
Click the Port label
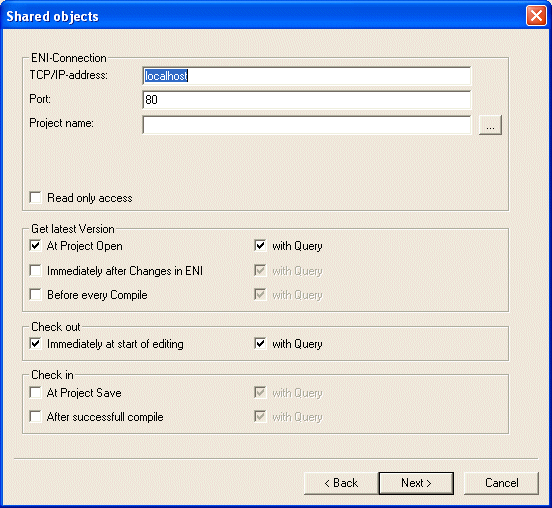40,99
